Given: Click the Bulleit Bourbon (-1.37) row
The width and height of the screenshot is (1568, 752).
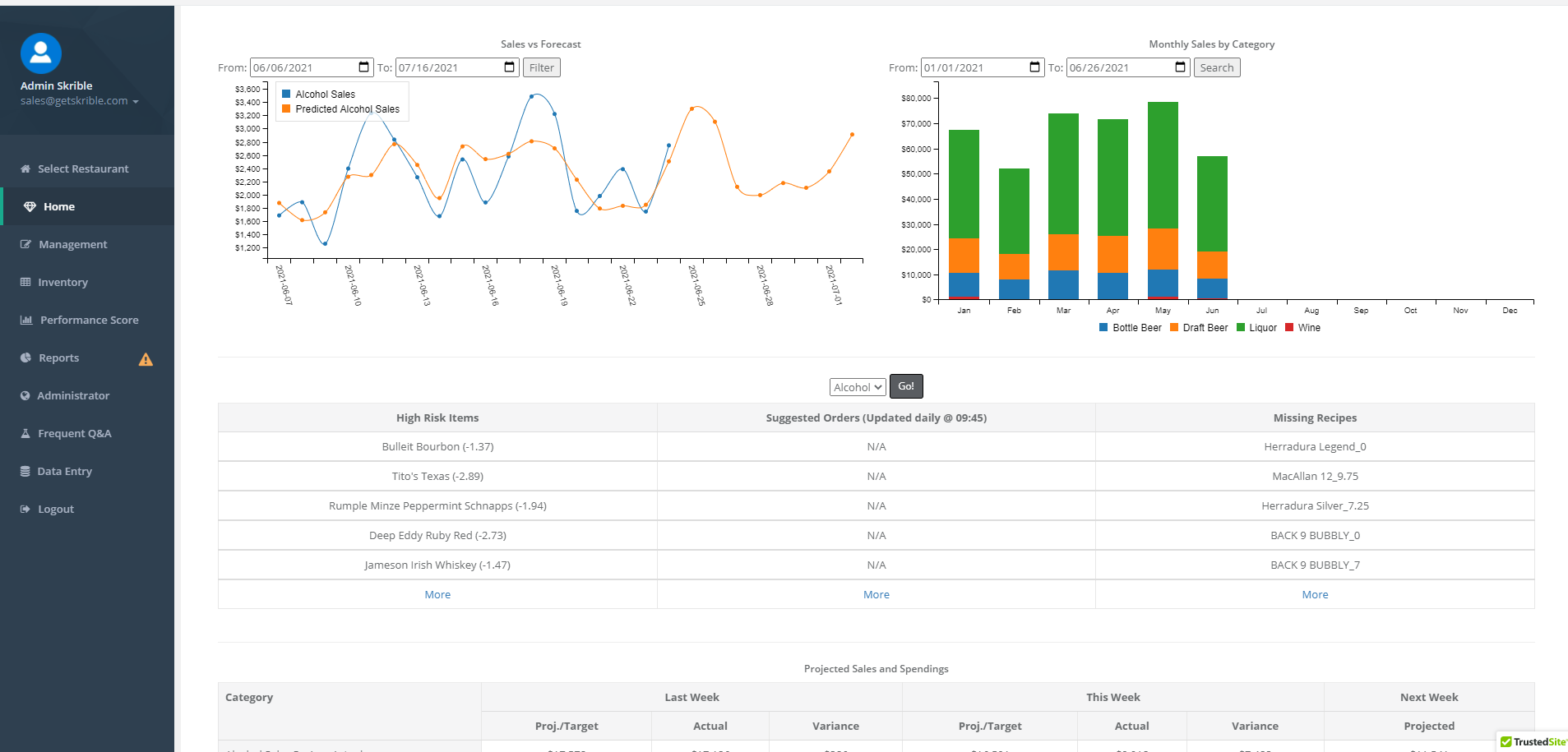Looking at the screenshot, I should 437,446.
